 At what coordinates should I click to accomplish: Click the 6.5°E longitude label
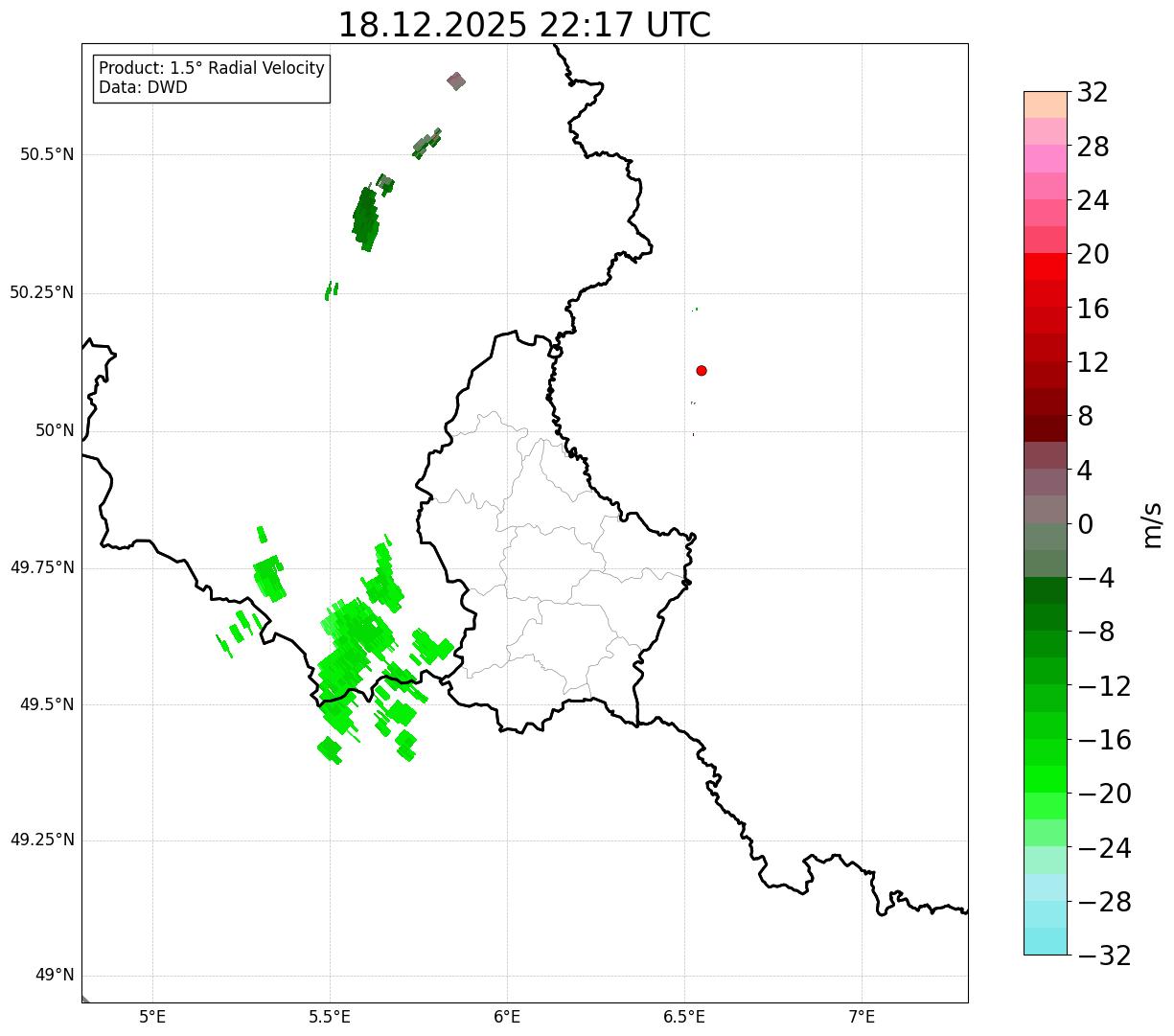[684, 1017]
